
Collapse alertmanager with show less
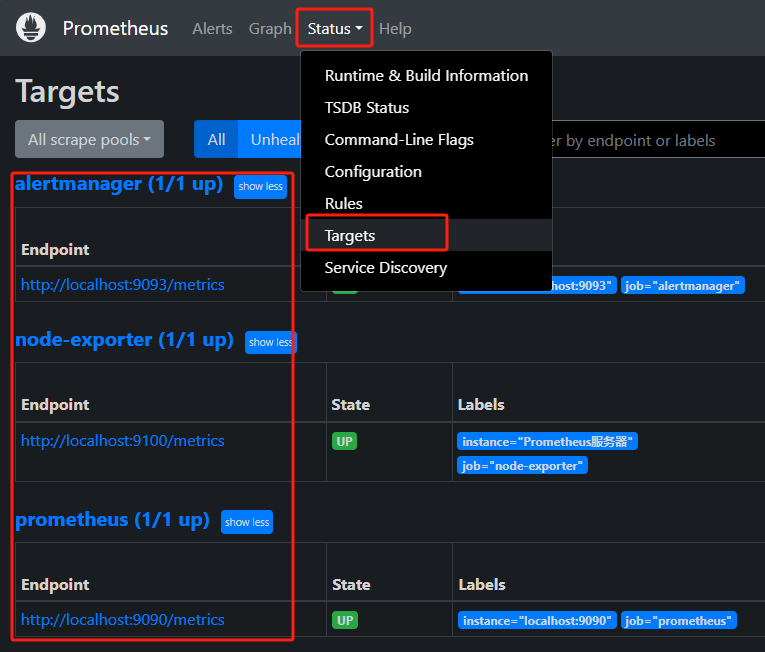pos(261,186)
